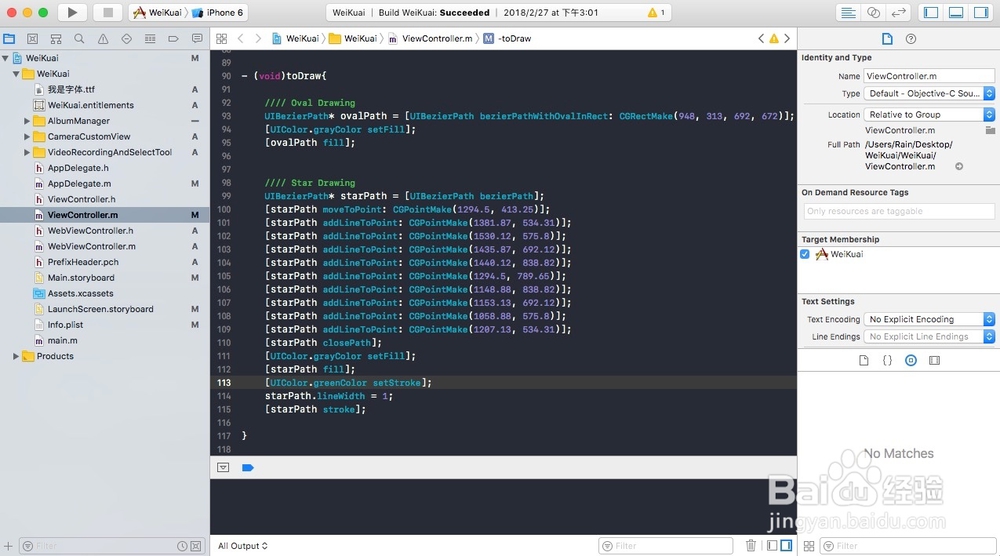The width and height of the screenshot is (1000, 556).
Task: Reveal full path in Finder arrow
Action: 959,166
